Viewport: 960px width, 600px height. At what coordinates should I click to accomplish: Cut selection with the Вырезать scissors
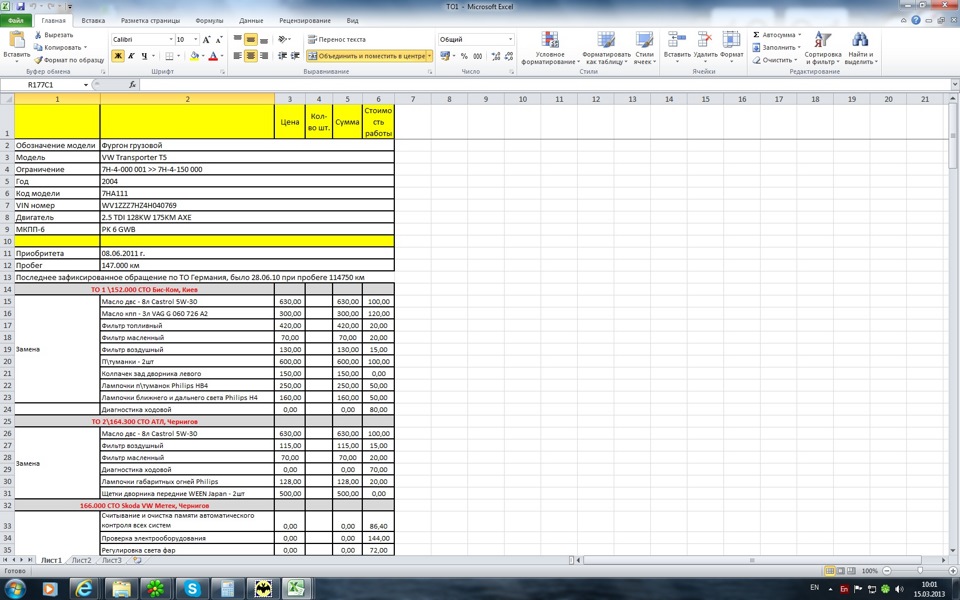coord(53,35)
